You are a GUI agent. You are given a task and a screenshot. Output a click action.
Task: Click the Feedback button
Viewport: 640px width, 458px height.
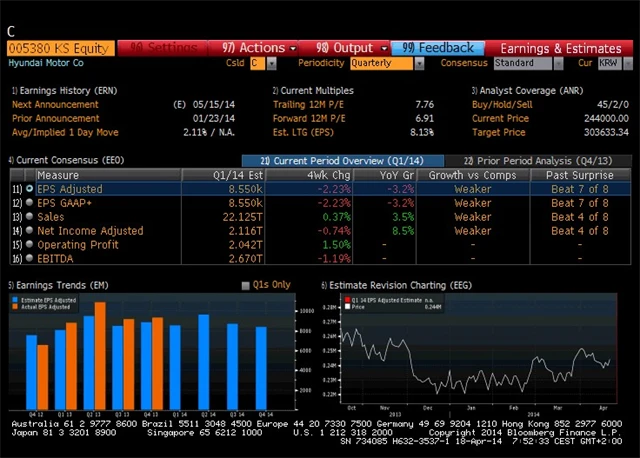(x=437, y=47)
